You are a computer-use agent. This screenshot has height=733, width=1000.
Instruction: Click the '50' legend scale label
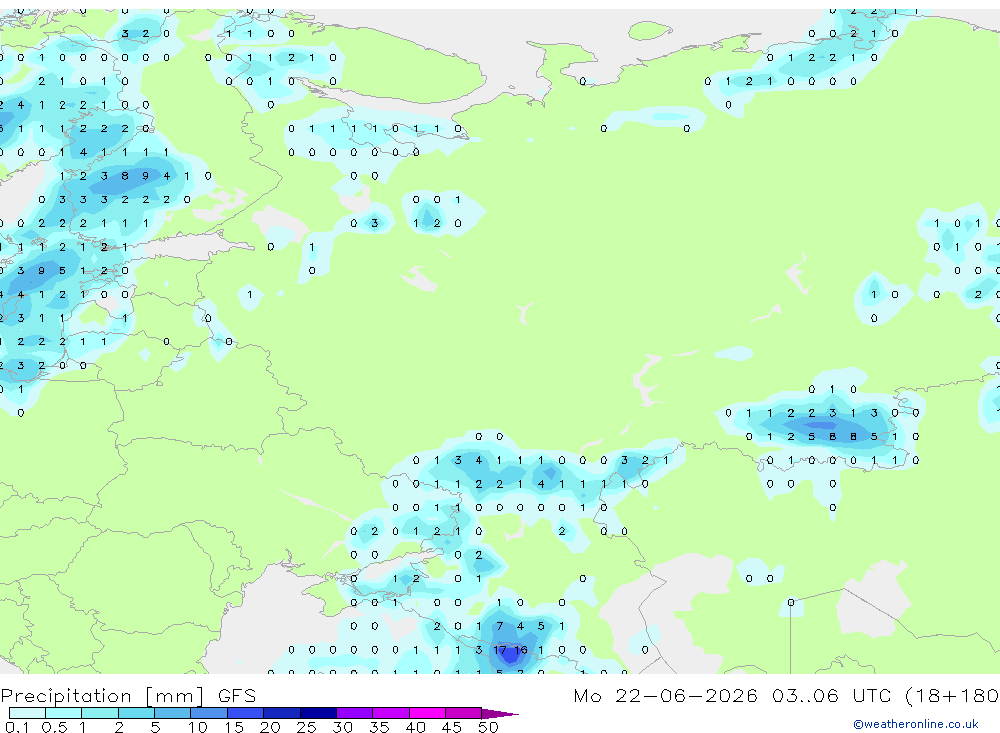point(489,727)
